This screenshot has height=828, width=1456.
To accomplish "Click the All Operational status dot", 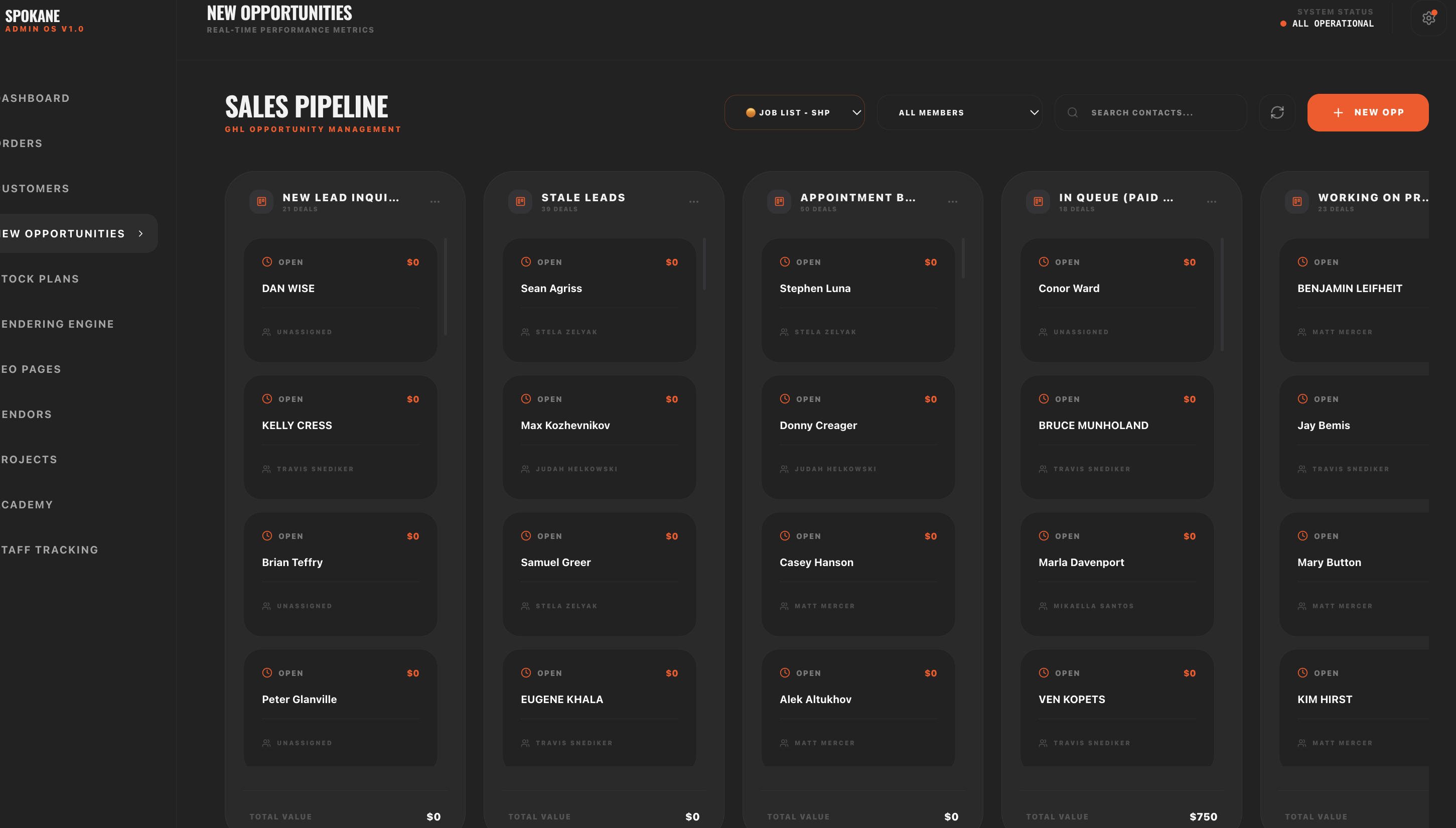I will (1283, 24).
